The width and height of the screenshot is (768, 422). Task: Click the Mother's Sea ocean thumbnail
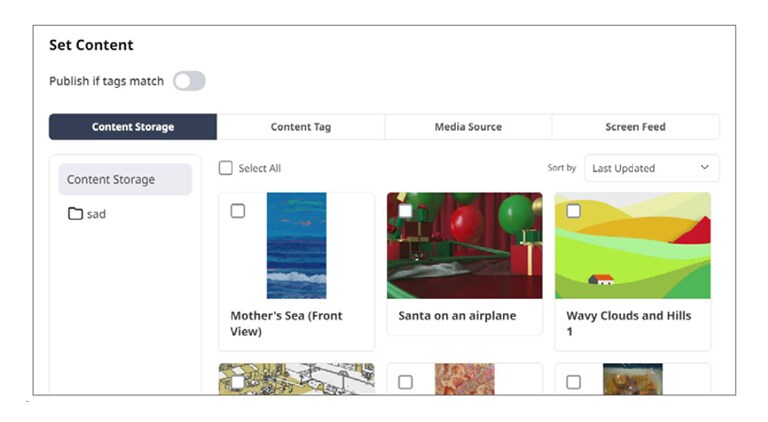click(297, 246)
